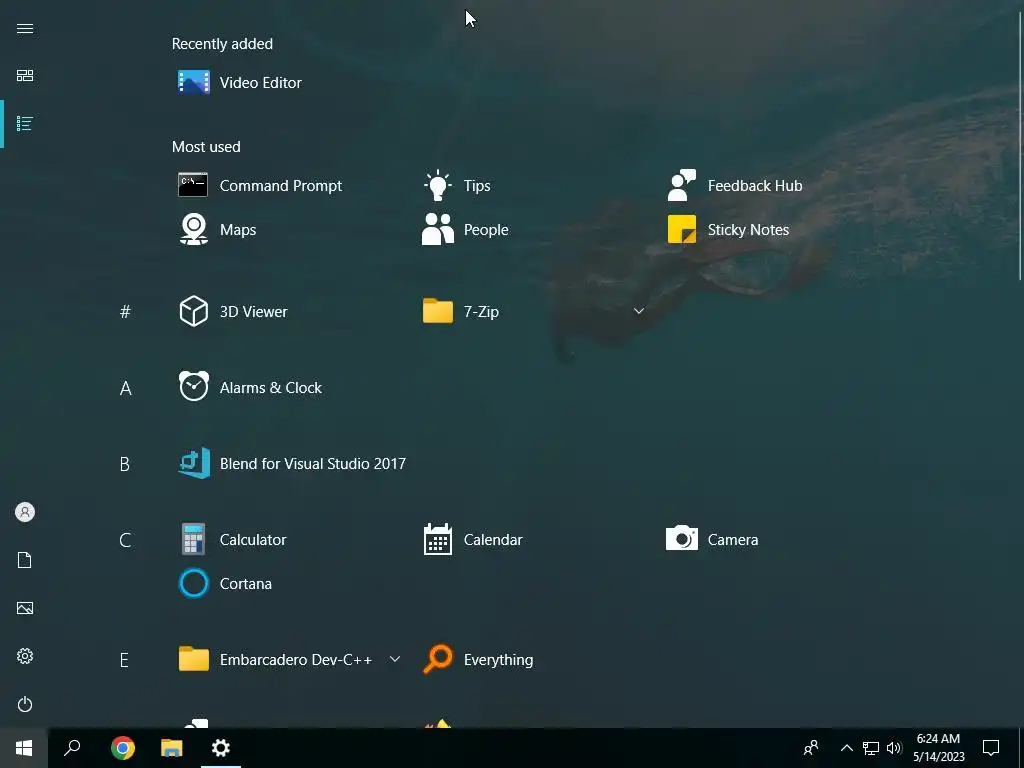The image size is (1024, 768).
Task: Open the Calendar app
Action: click(473, 540)
